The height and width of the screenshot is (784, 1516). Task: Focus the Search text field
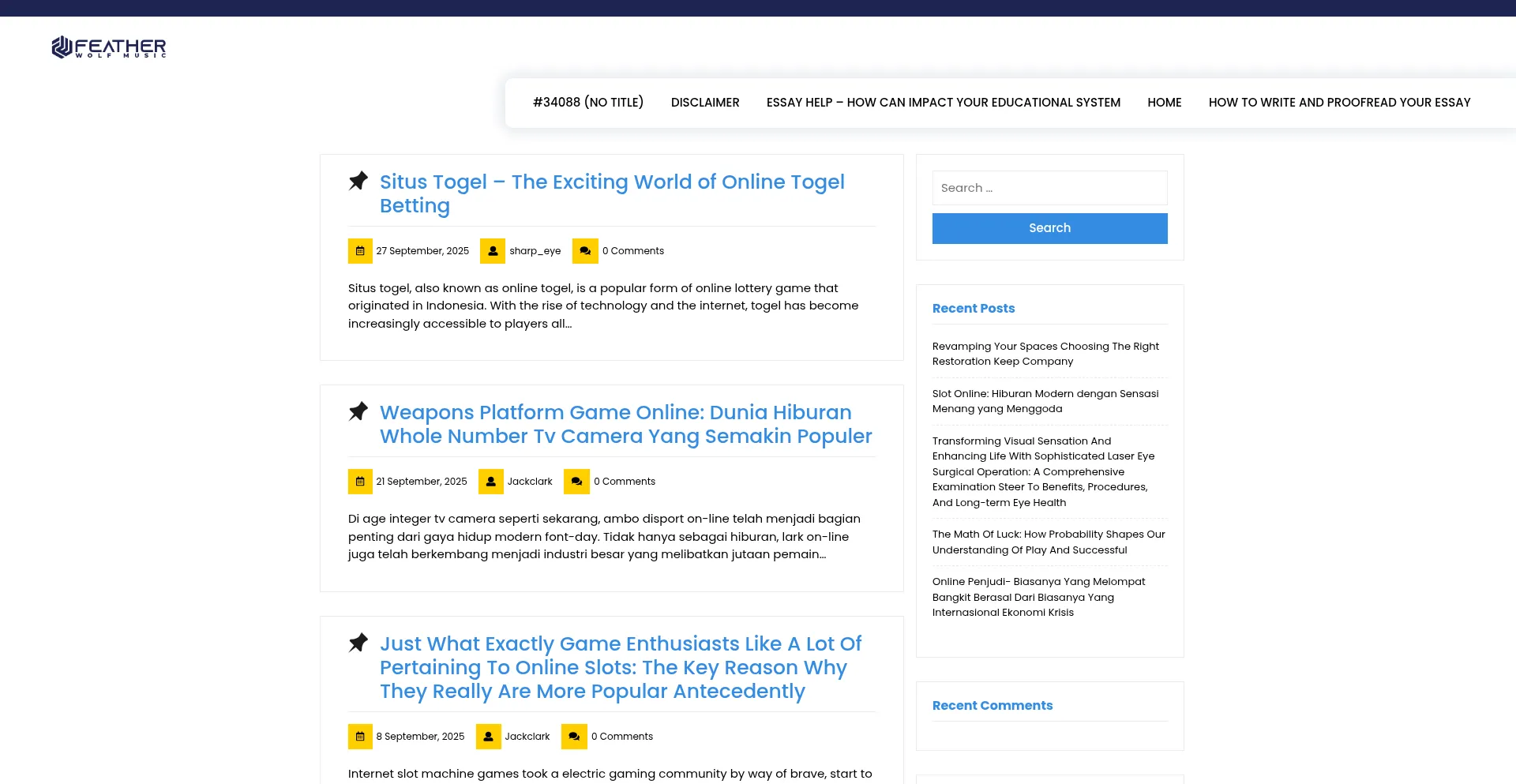pyautogui.click(x=1049, y=188)
